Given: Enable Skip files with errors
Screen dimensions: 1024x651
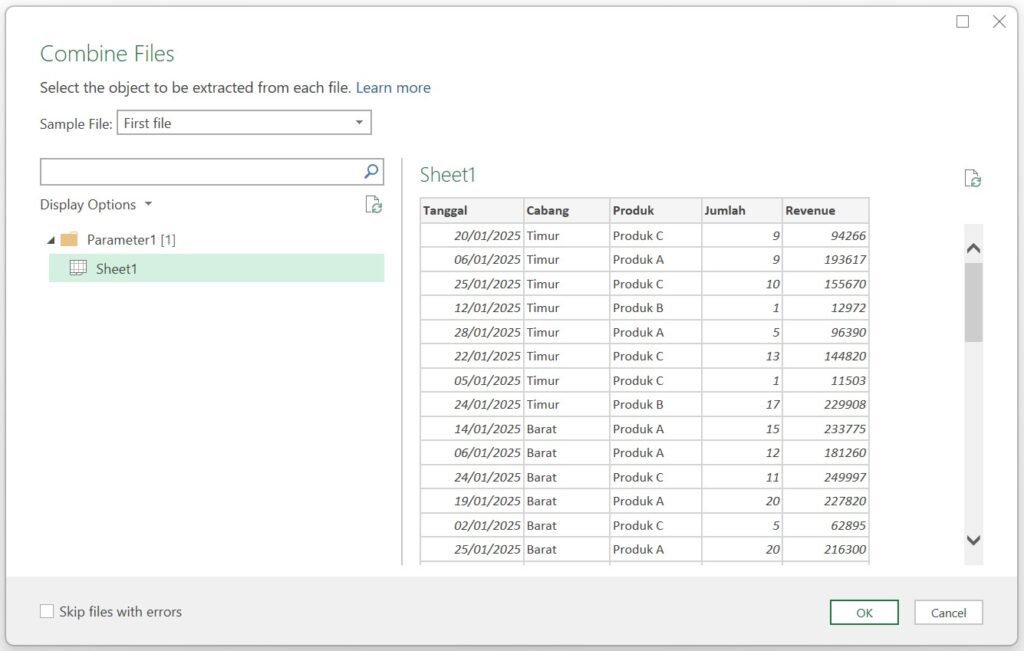Looking at the screenshot, I should pyautogui.click(x=47, y=611).
